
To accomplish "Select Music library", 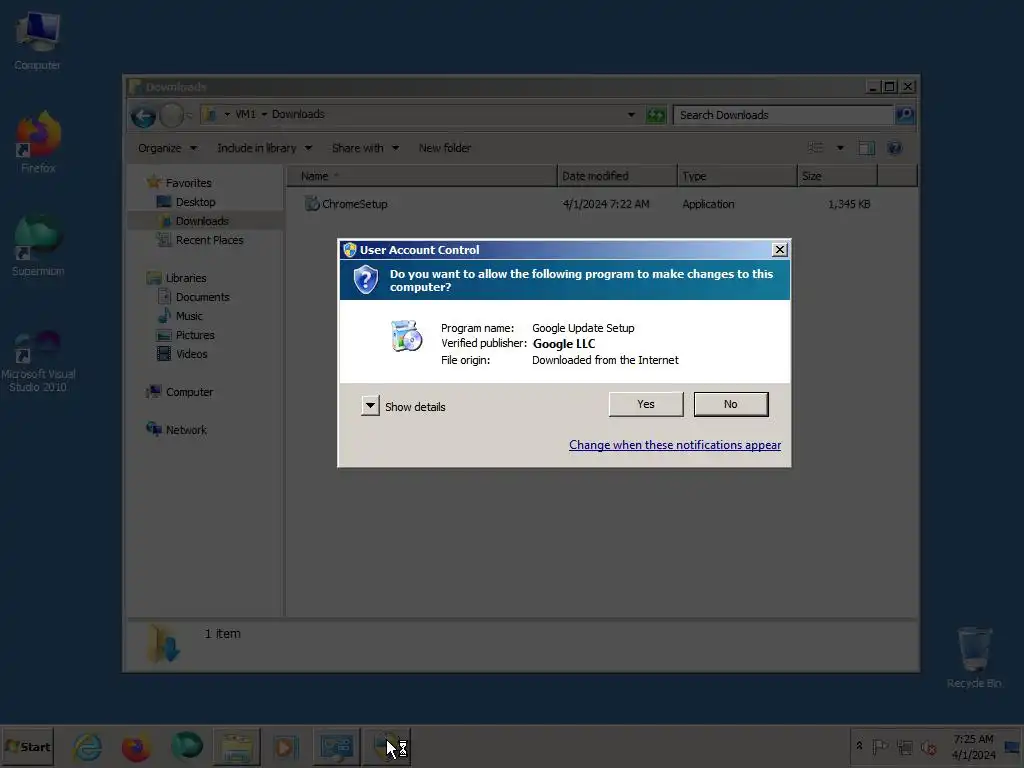I will [x=180, y=315].
